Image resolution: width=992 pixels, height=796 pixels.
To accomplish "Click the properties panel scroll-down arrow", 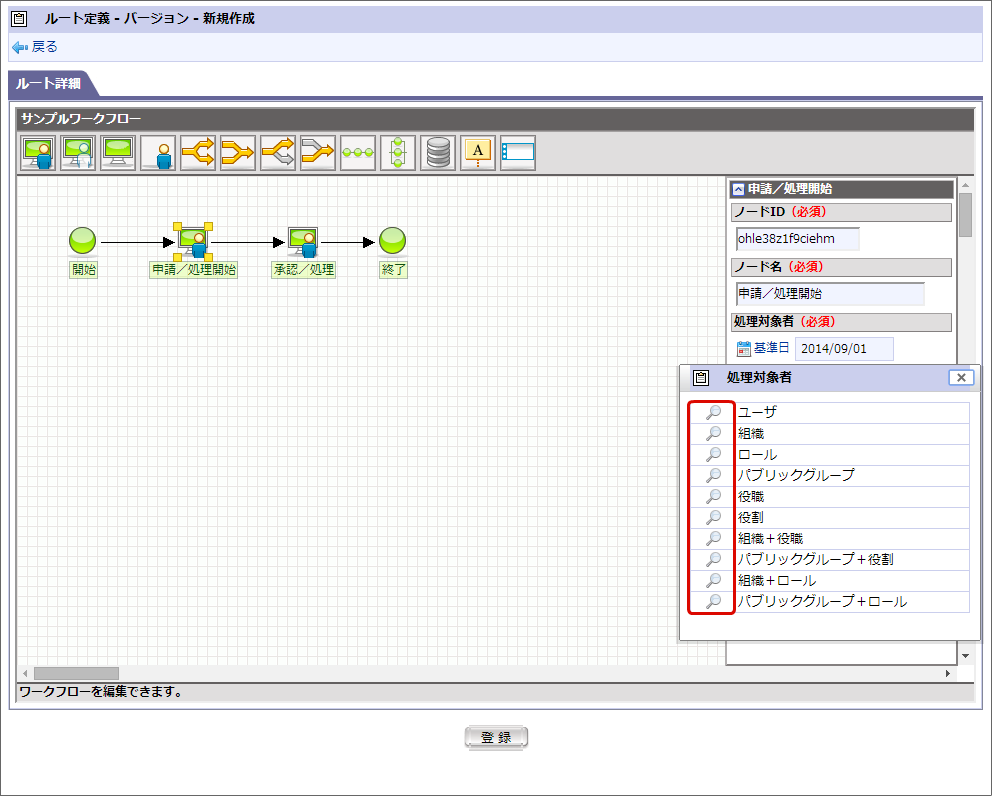I will pos(965,656).
